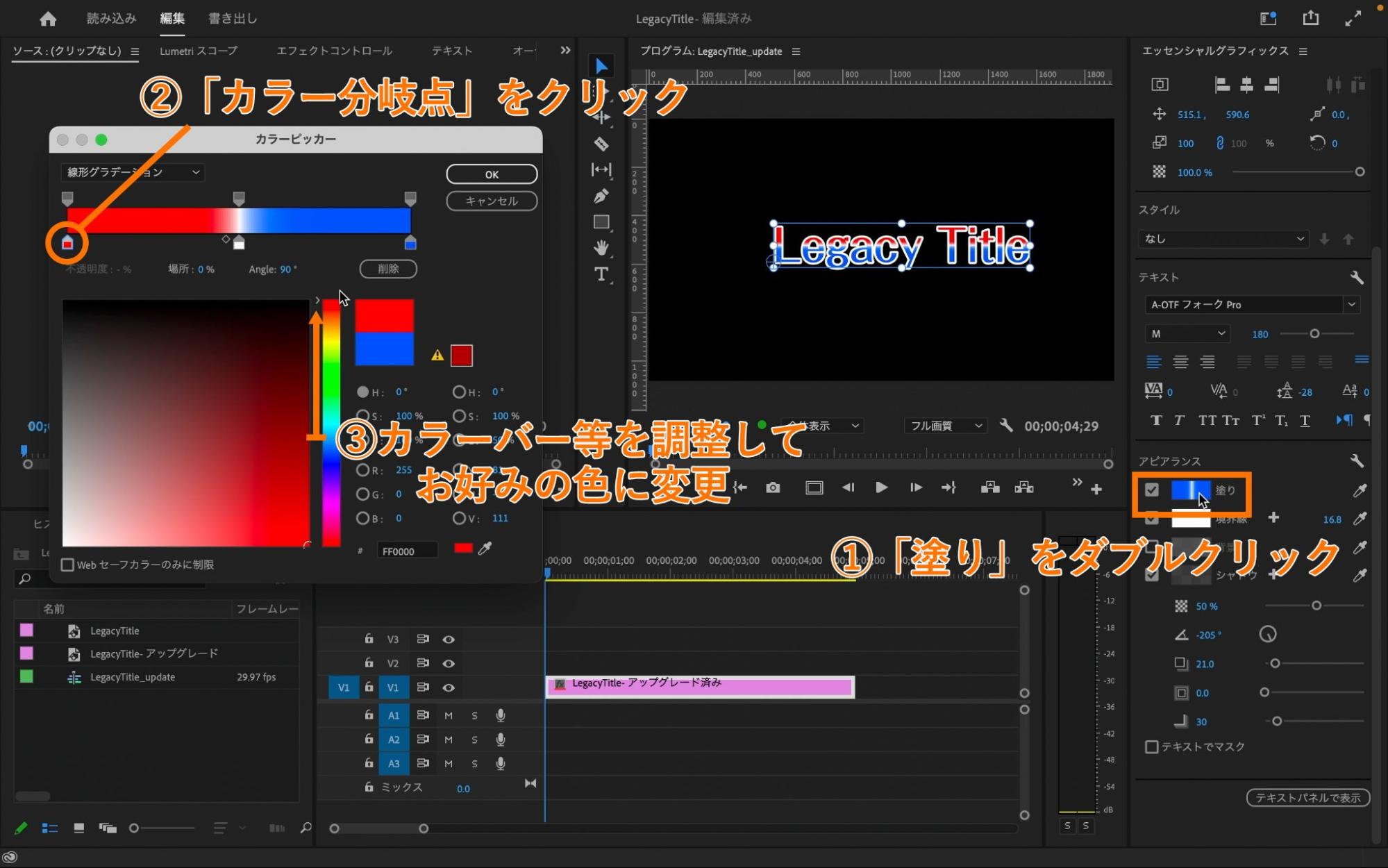Open the エフェクトコントロール panel tab
The image size is (1388, 868).
click(x=334, y=51)
